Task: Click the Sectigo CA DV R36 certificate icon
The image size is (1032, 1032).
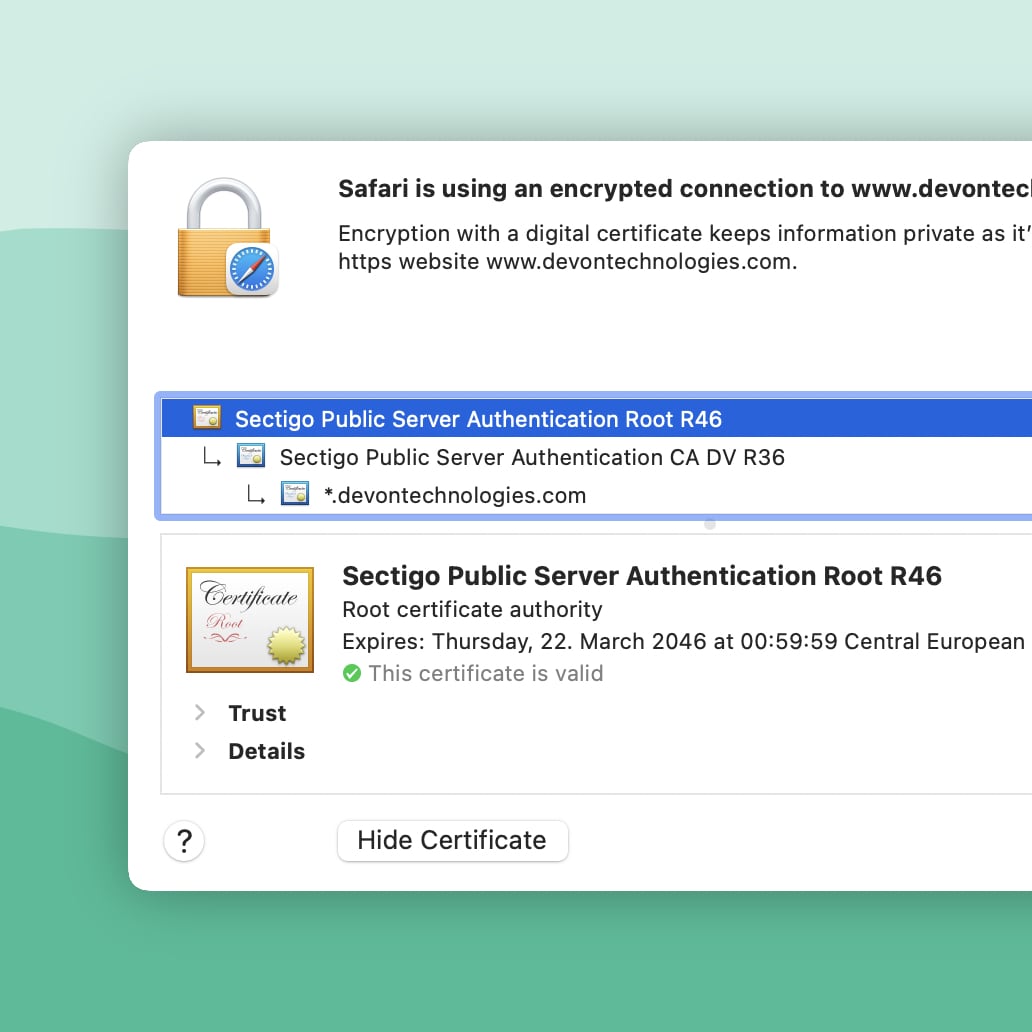Action: click(x=251, y=456)
